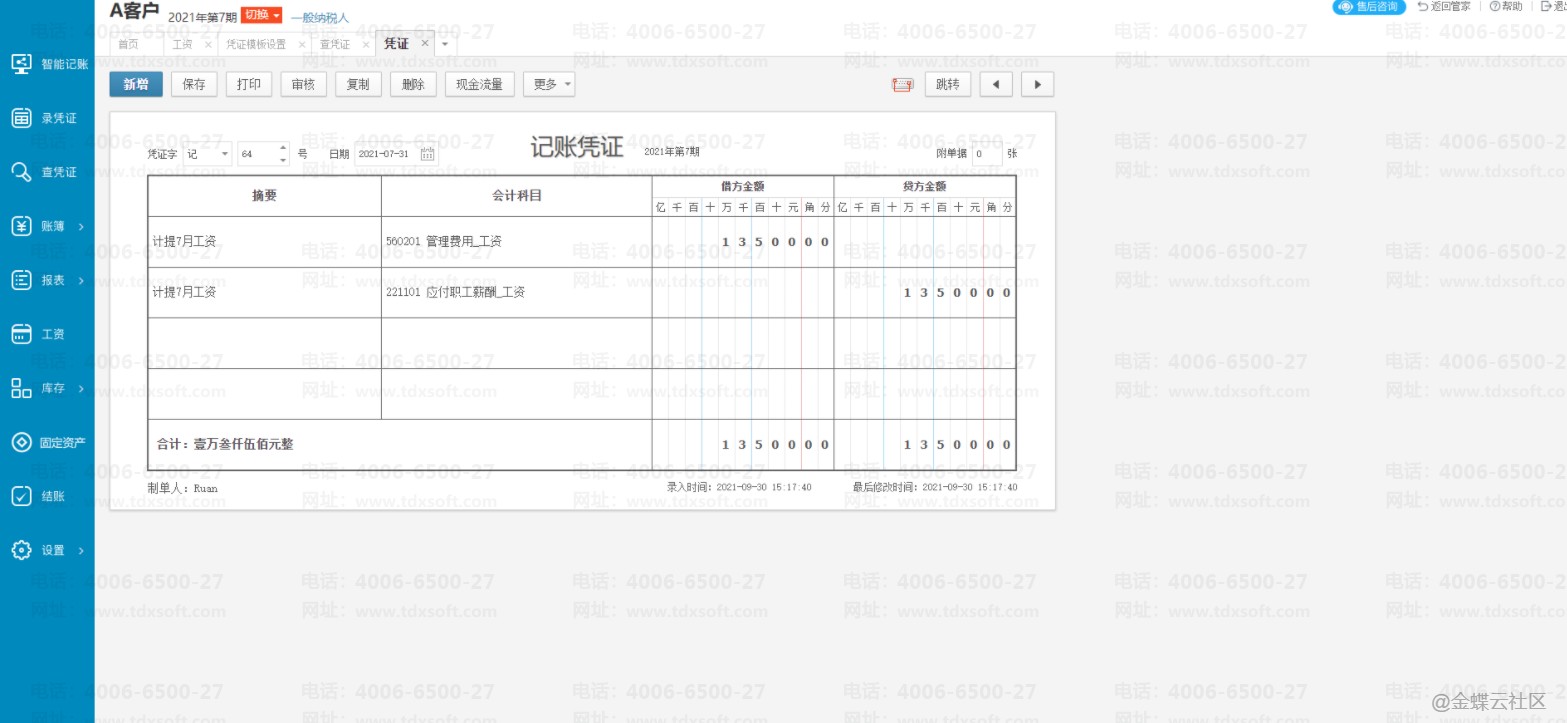Click the 复制 button
Screen dimensions: 1567x723
coord(358,85)
